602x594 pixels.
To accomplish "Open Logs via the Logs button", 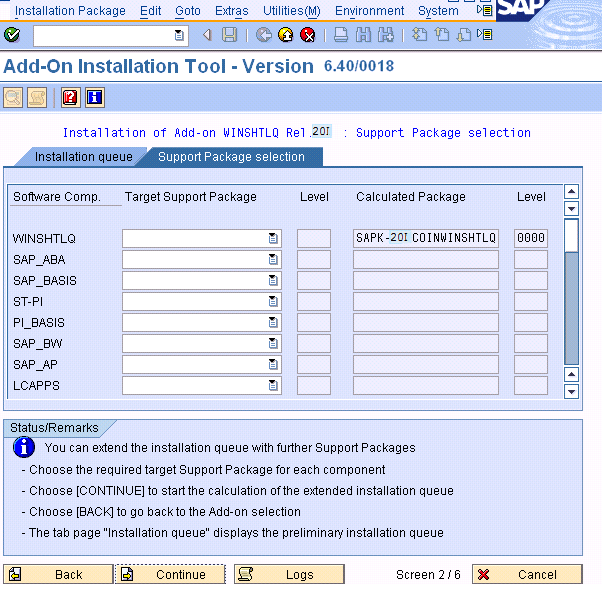I will pos(289,574).
